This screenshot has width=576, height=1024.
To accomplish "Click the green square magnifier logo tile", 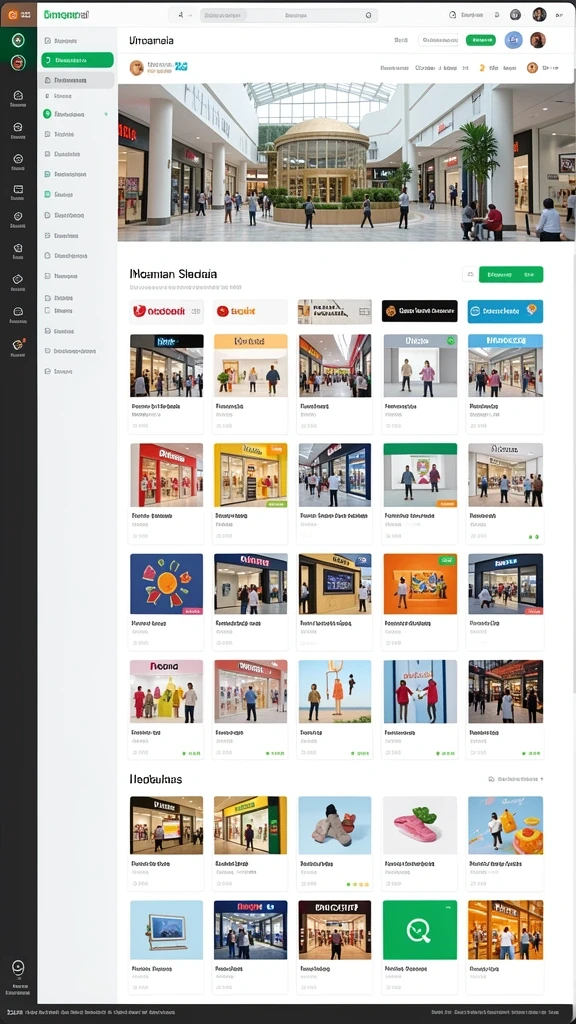I will pos(420,930).
